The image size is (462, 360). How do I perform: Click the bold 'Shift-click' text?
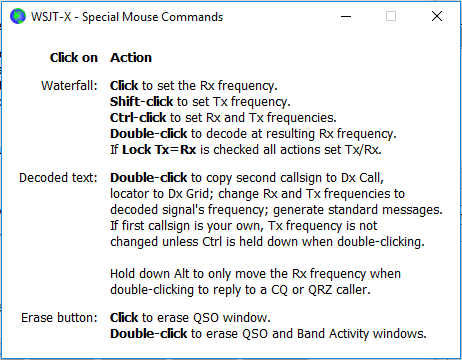tap(142, 102)
